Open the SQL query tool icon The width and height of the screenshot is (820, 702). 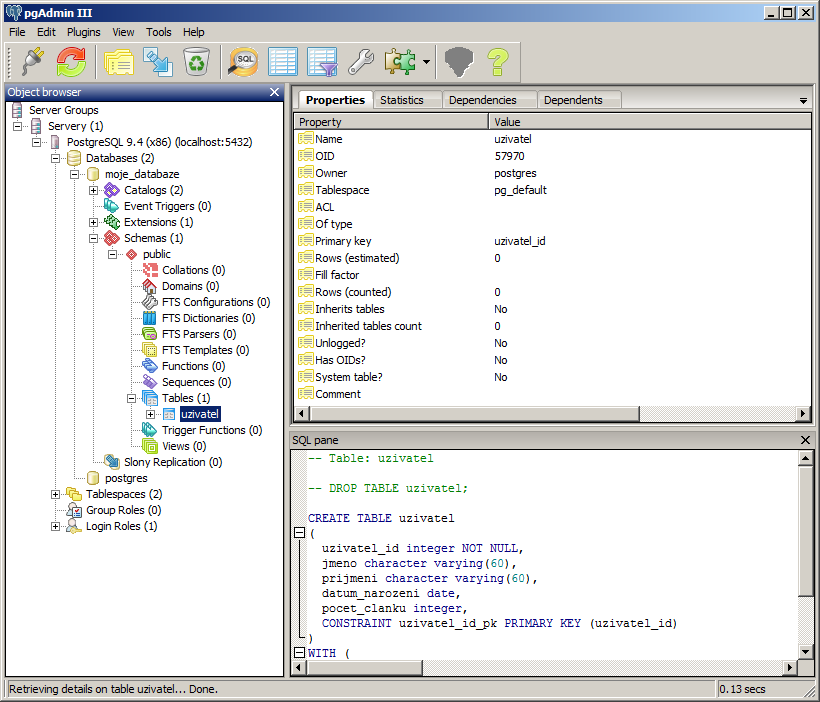pos(244,62)
